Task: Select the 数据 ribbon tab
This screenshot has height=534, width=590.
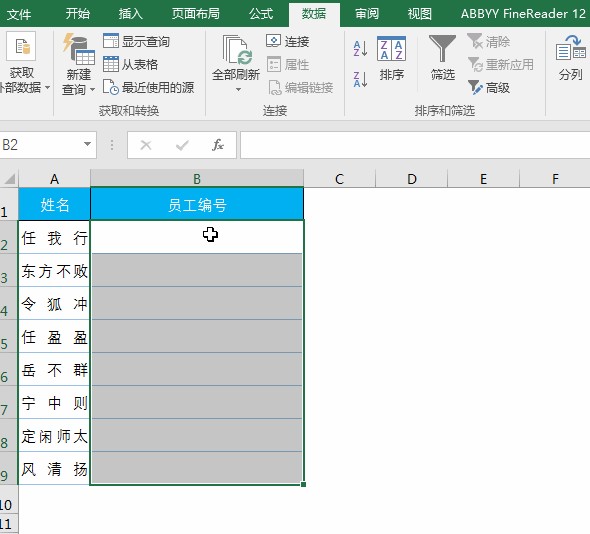Action: [314, 14]
